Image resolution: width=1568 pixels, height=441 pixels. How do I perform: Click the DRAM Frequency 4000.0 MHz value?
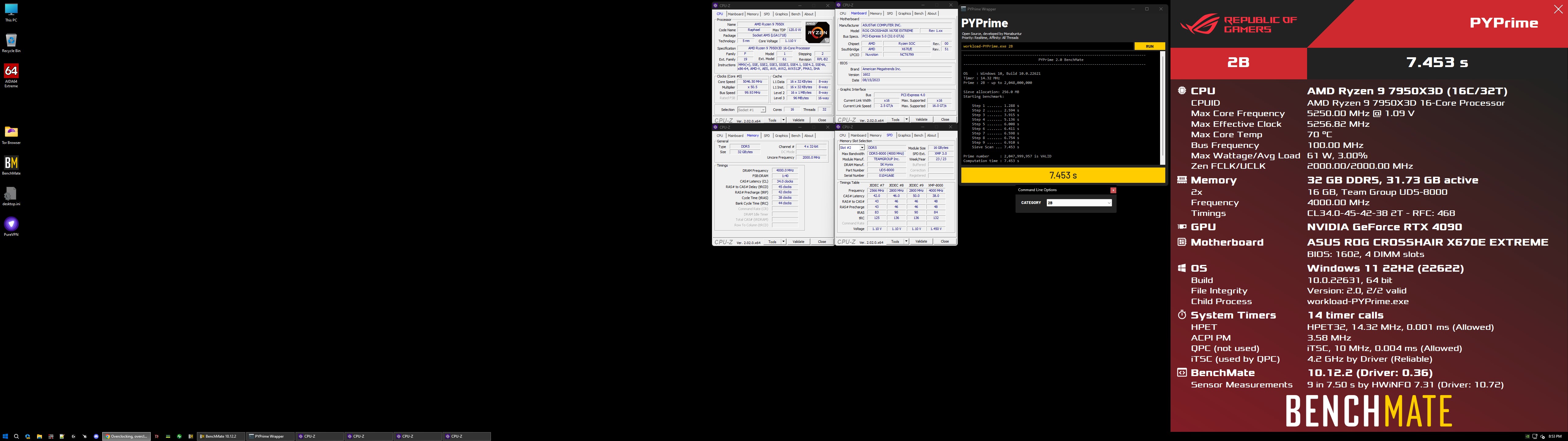tap(785, 171)
